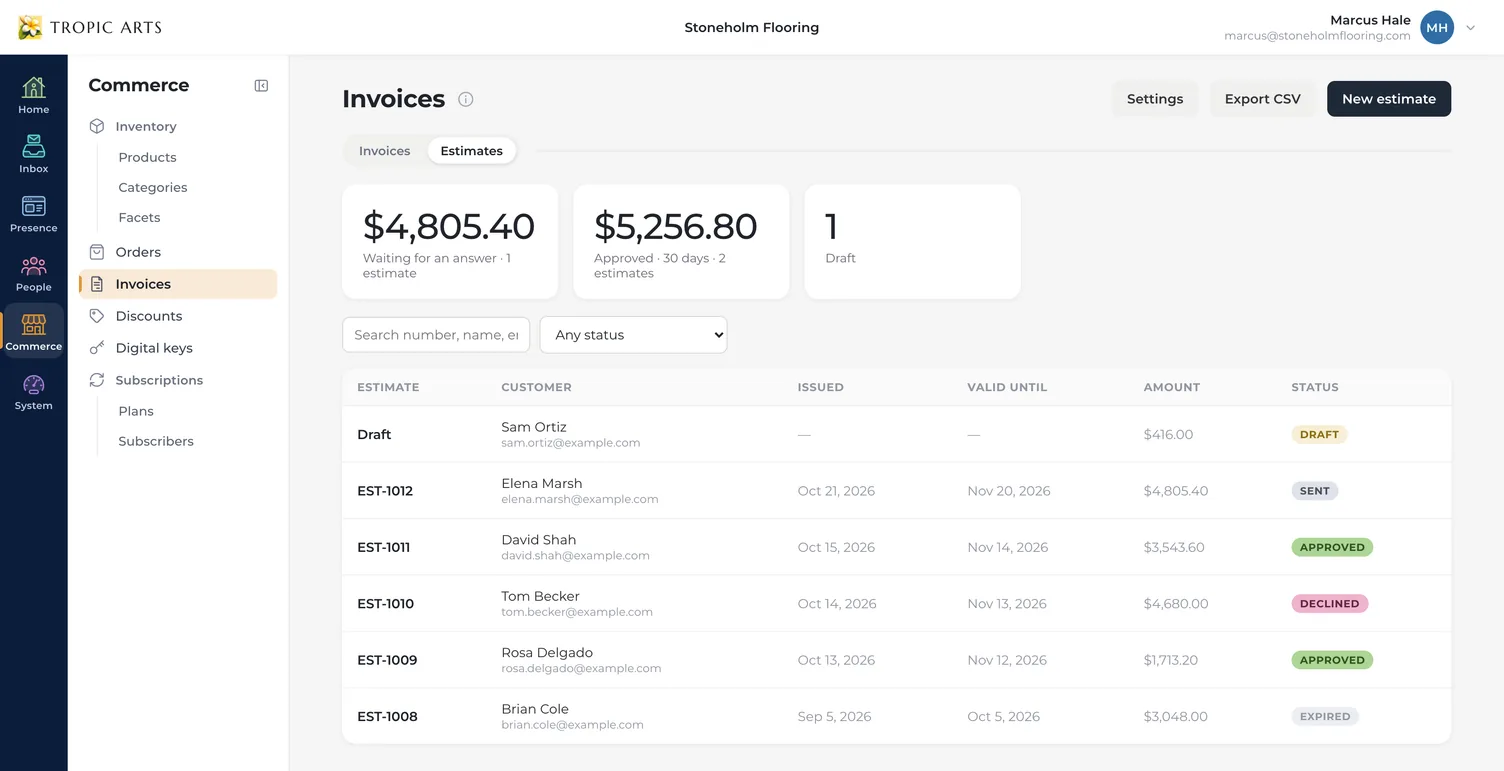Viewport: 1504px width, 771px height.
Task: Go to Presence section icon
Action: pyautogui.click(x=33, y=214)
